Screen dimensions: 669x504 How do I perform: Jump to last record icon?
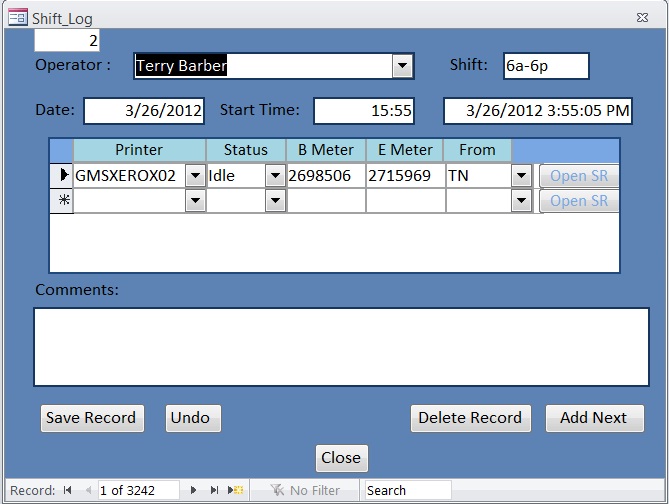click(x=214, y=490)
